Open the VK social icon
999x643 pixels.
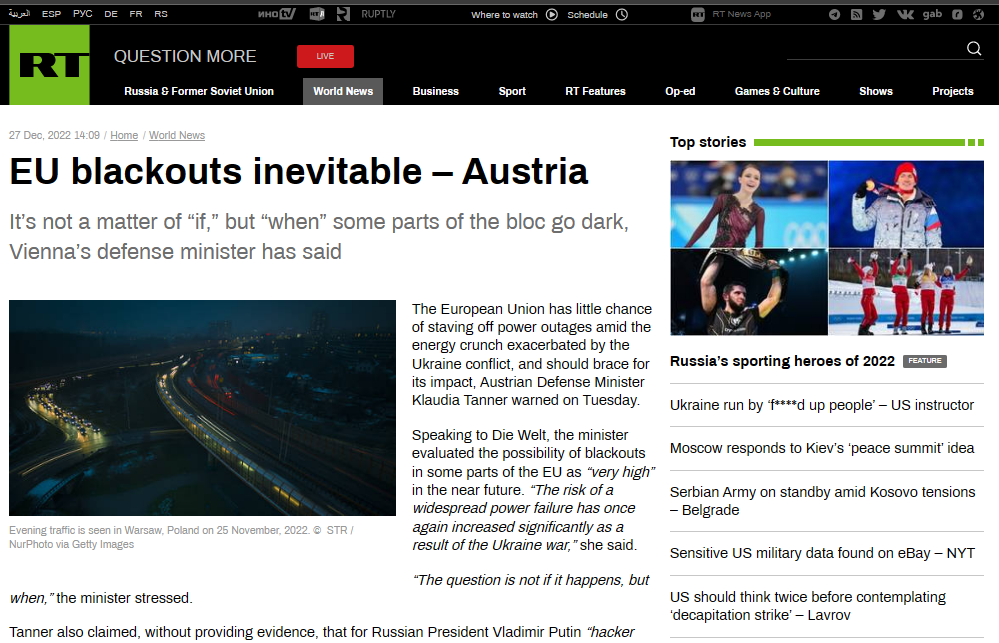click(x=905, y=15)
